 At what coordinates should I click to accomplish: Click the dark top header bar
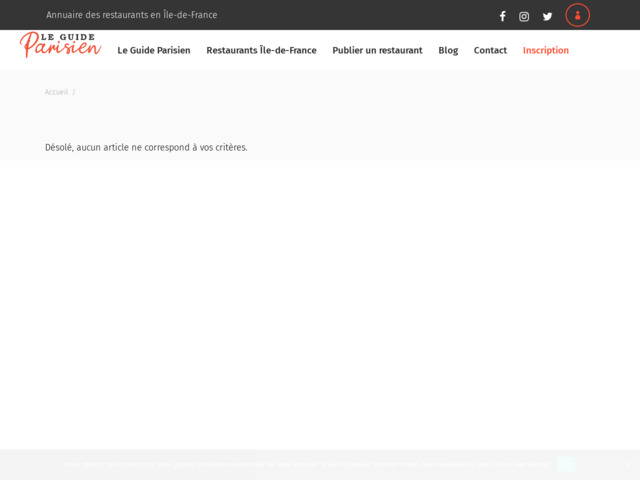coord(350,15)
